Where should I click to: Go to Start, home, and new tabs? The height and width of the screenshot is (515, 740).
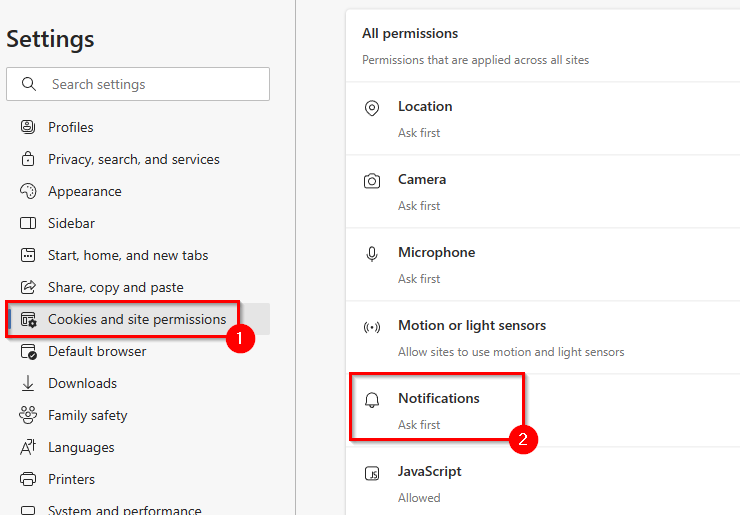point(128,255)
